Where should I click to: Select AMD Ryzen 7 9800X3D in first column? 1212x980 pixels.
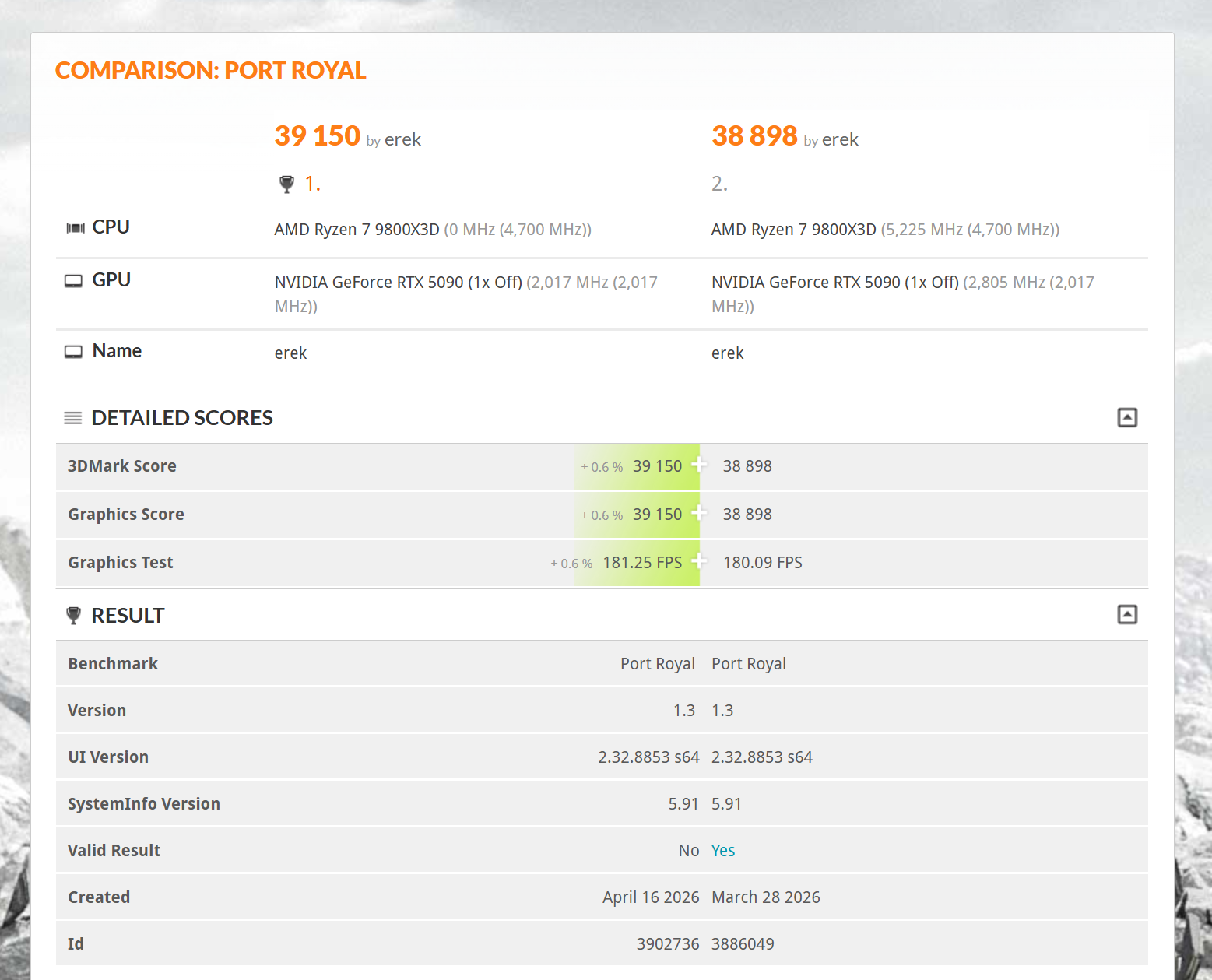[x=357, y=230]
